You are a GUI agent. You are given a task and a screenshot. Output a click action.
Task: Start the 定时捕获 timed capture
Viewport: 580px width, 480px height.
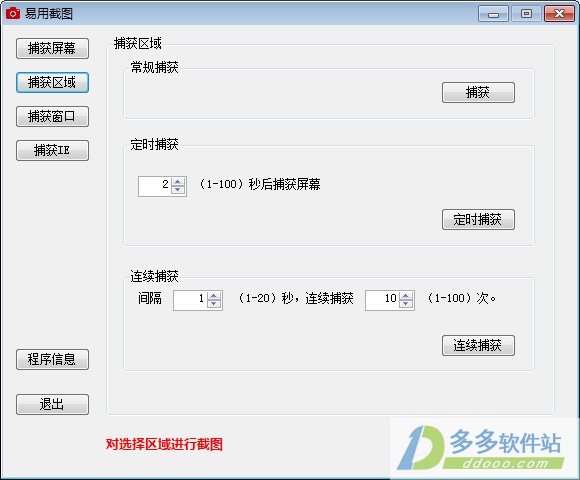[x=478, y=220]
